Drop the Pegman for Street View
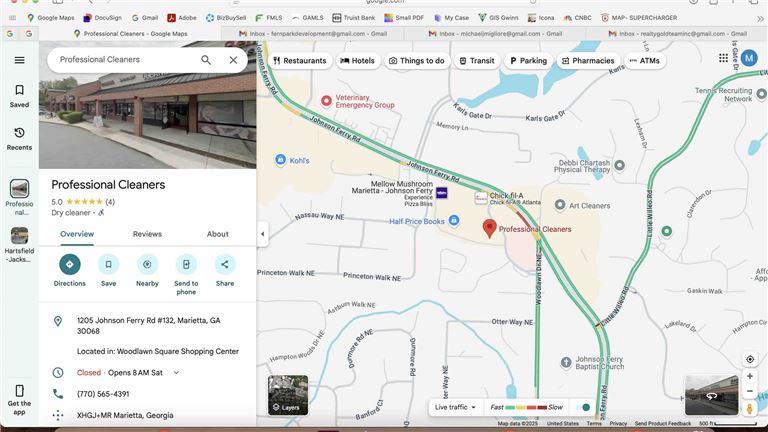 (x=750, y=408)
